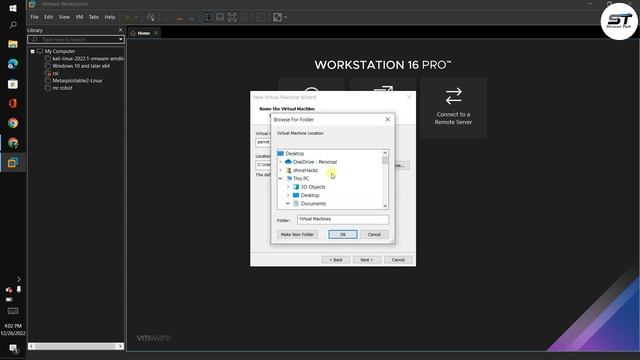Image resolution: width=640 pixels, height=360 pixels.
Task: Select OneDrive - Personal in folder tree
Action: [315, 162]
